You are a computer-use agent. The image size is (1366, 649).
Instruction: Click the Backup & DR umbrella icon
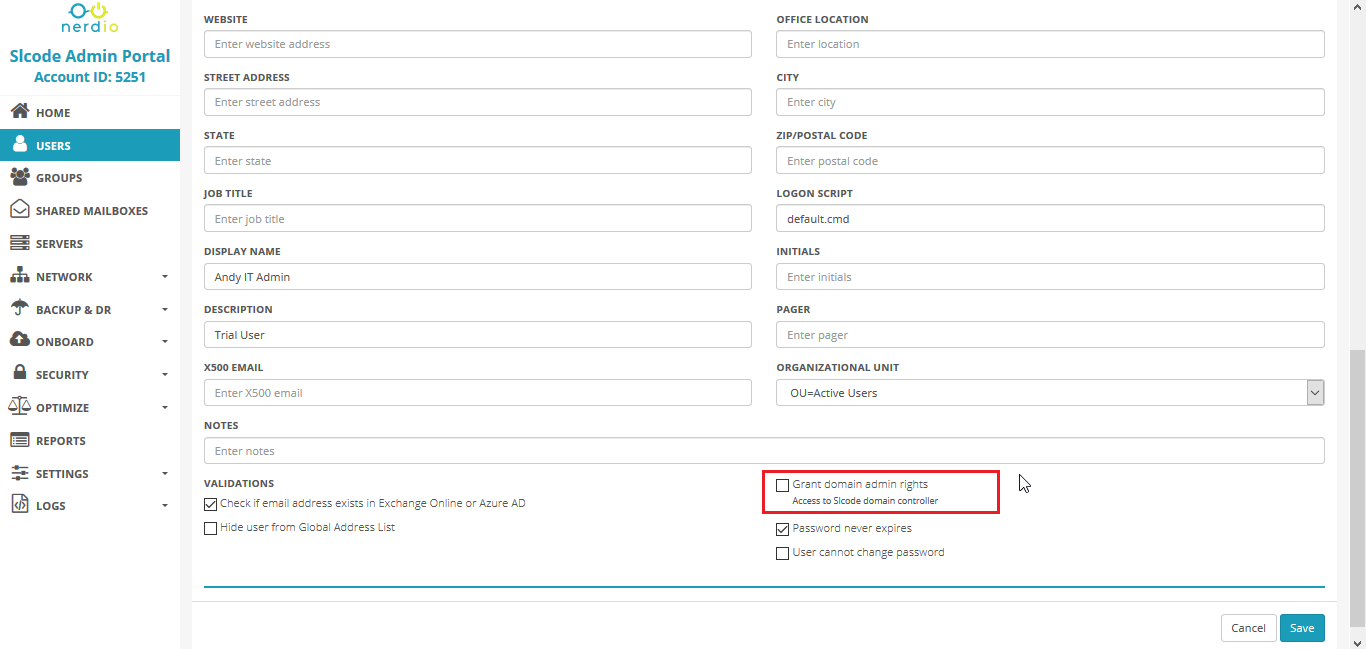point(19,309)
